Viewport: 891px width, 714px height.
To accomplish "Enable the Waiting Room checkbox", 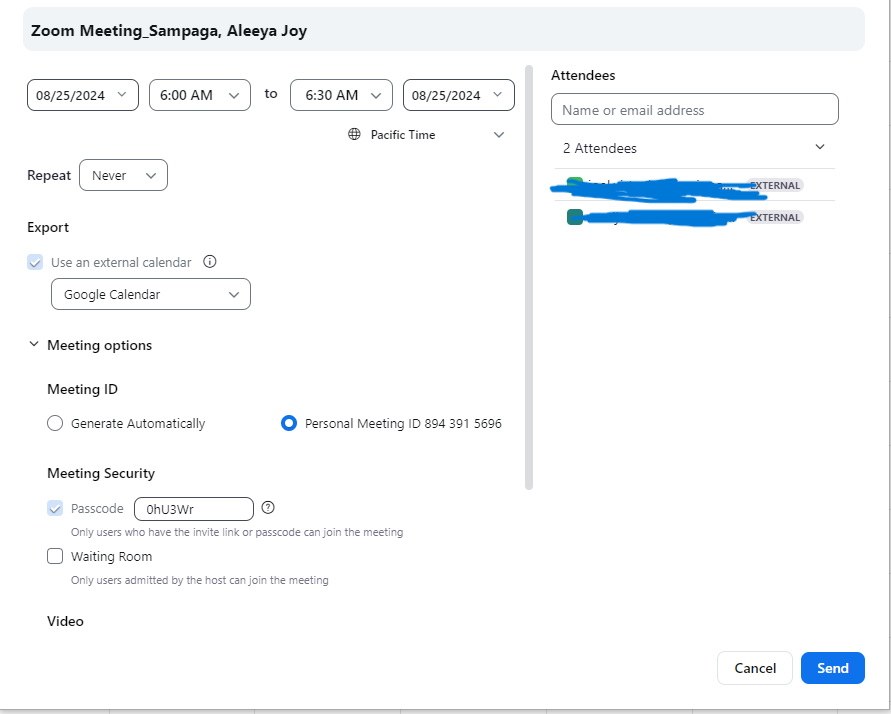I will [x=55, y=556].
